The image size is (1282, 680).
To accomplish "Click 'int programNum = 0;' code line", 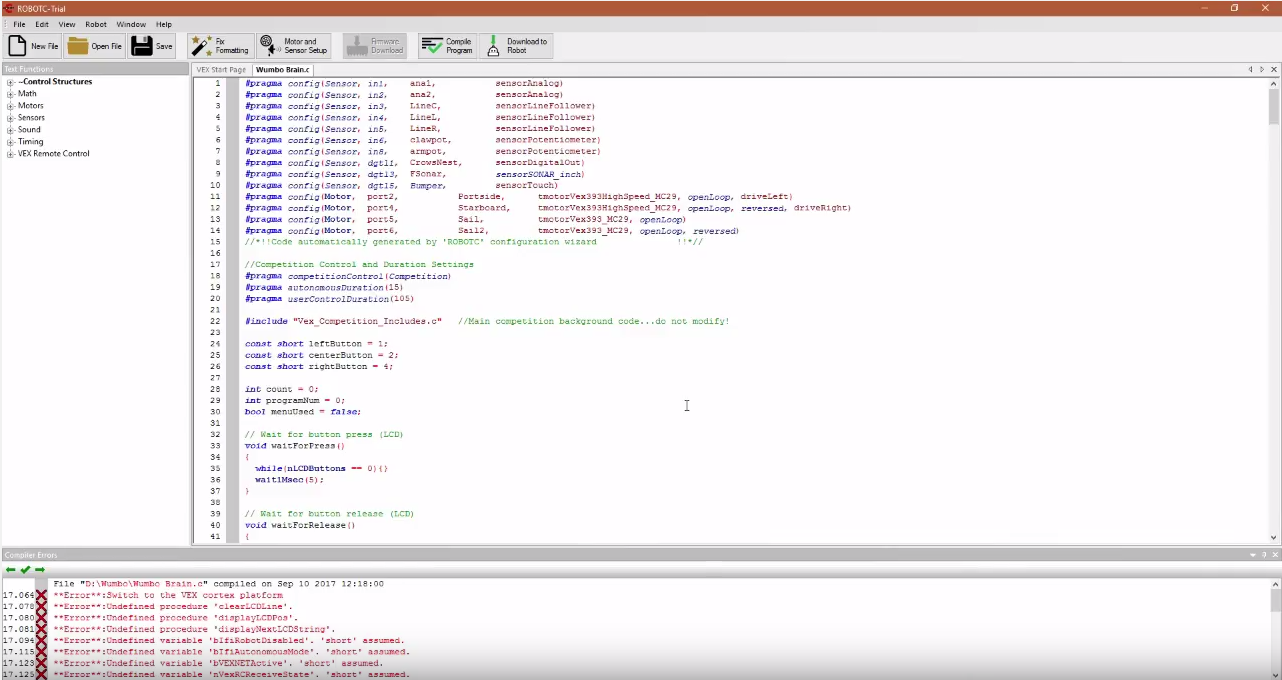I will pyautogui.click(x=295, y=400).
